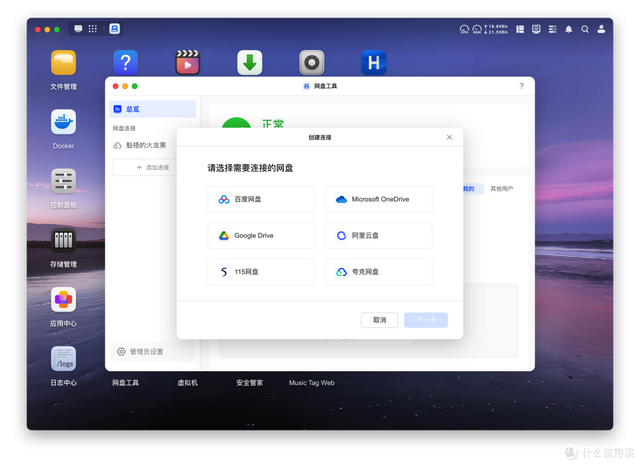This screenshot has width=640, height=466.
Task: Select 夸克网盘 cloud drive
Action: [378, 272]
